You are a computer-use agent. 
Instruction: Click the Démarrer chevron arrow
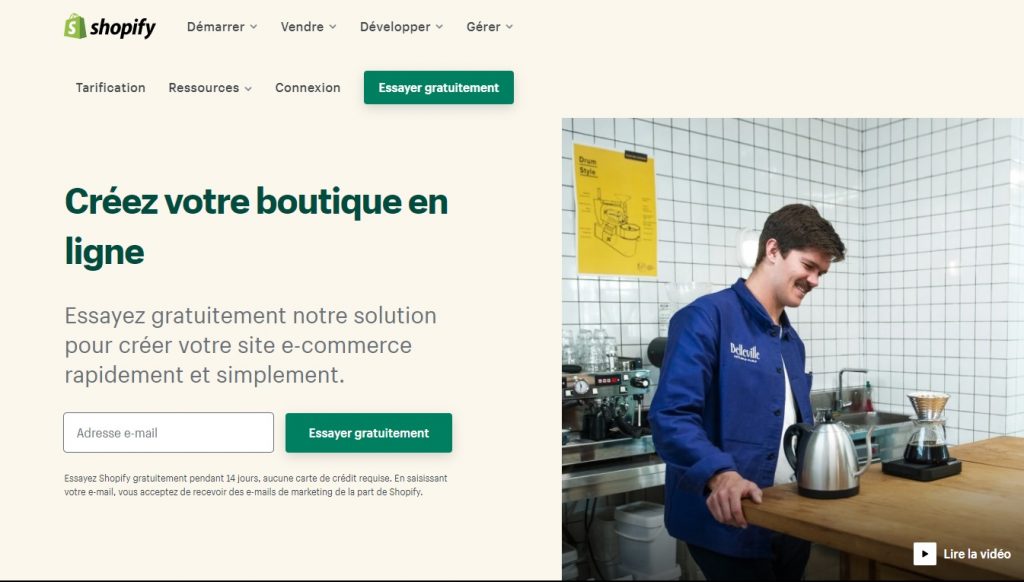(253, 27)
